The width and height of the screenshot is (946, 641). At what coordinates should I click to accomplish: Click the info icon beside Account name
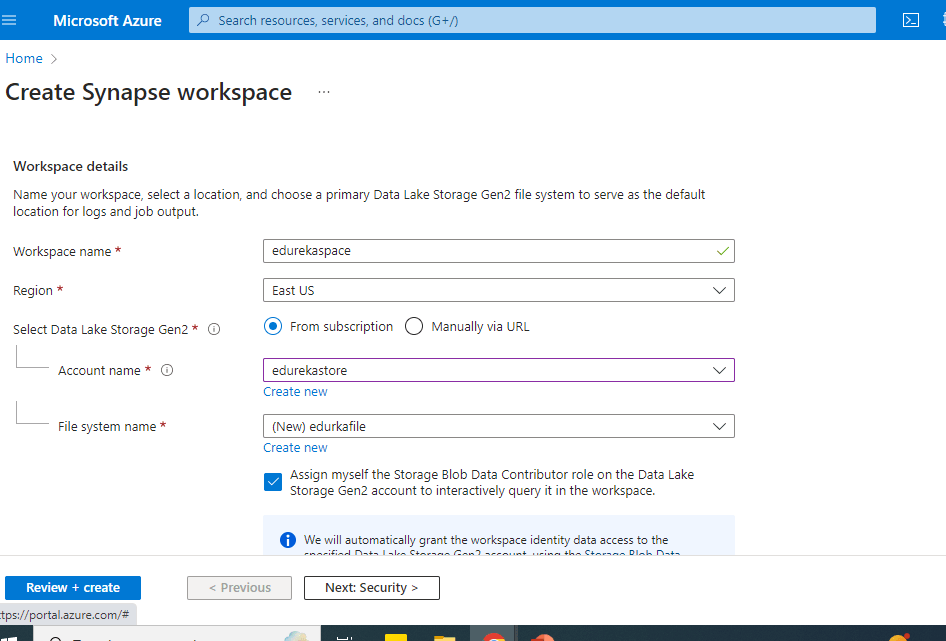tap(166, 370)
